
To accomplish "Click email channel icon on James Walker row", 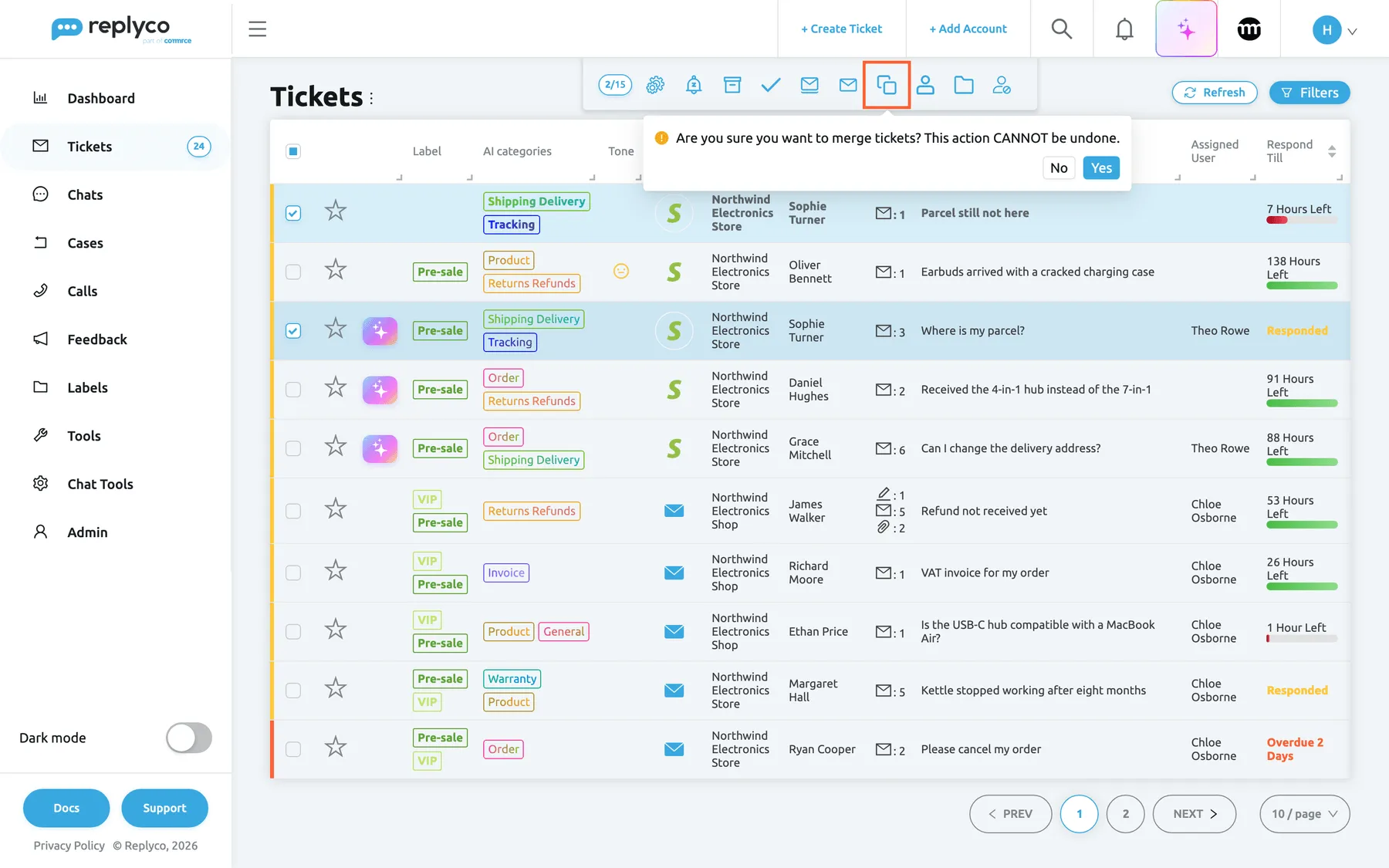I will pos(674,511).
